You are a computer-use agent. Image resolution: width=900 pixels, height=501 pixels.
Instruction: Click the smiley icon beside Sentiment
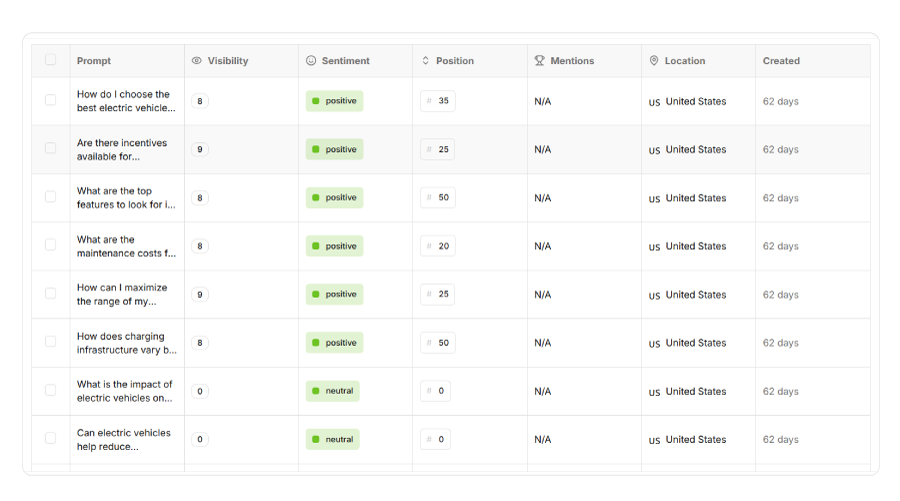click(311, 61)
